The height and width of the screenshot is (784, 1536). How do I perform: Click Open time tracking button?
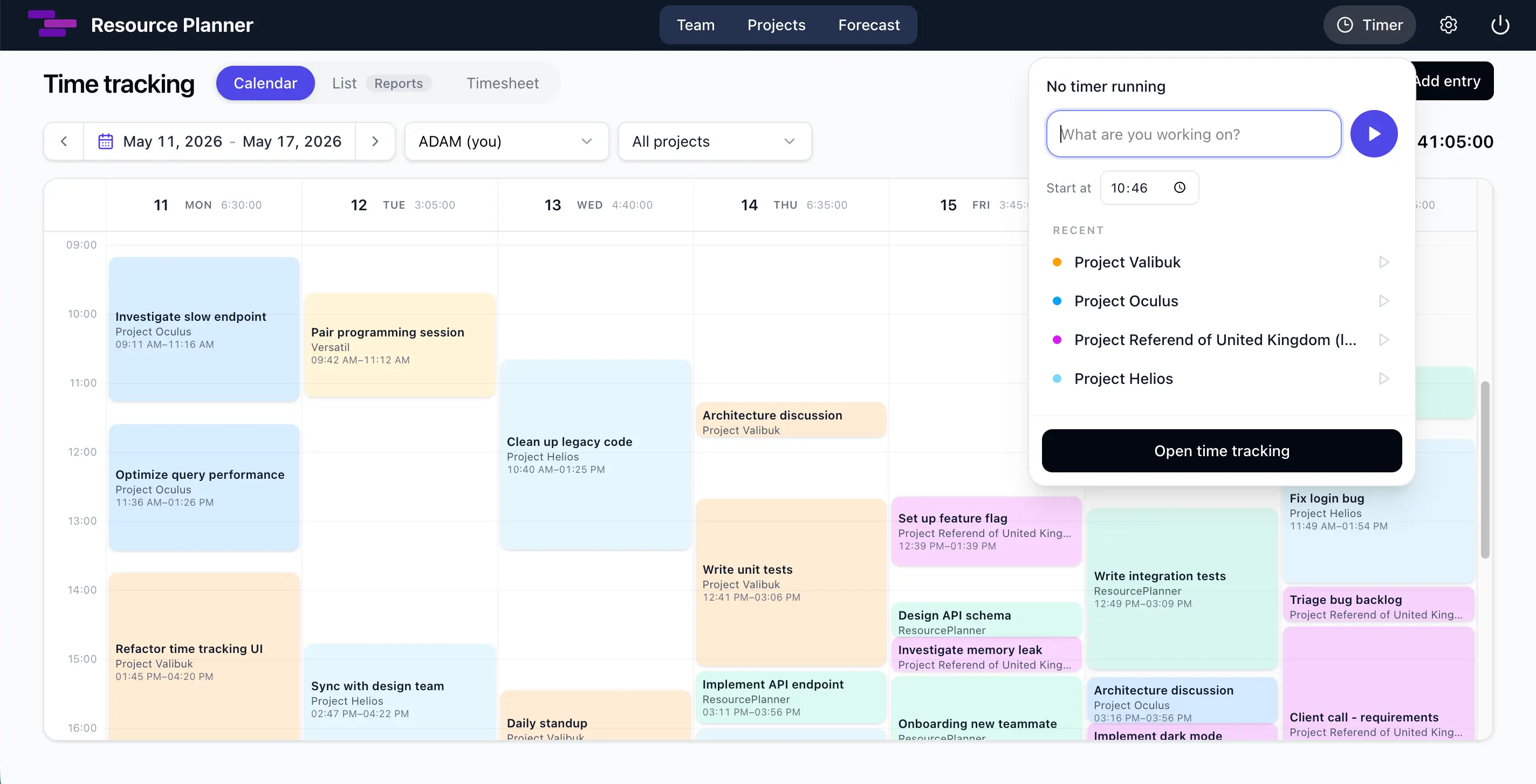point(1222,451)
